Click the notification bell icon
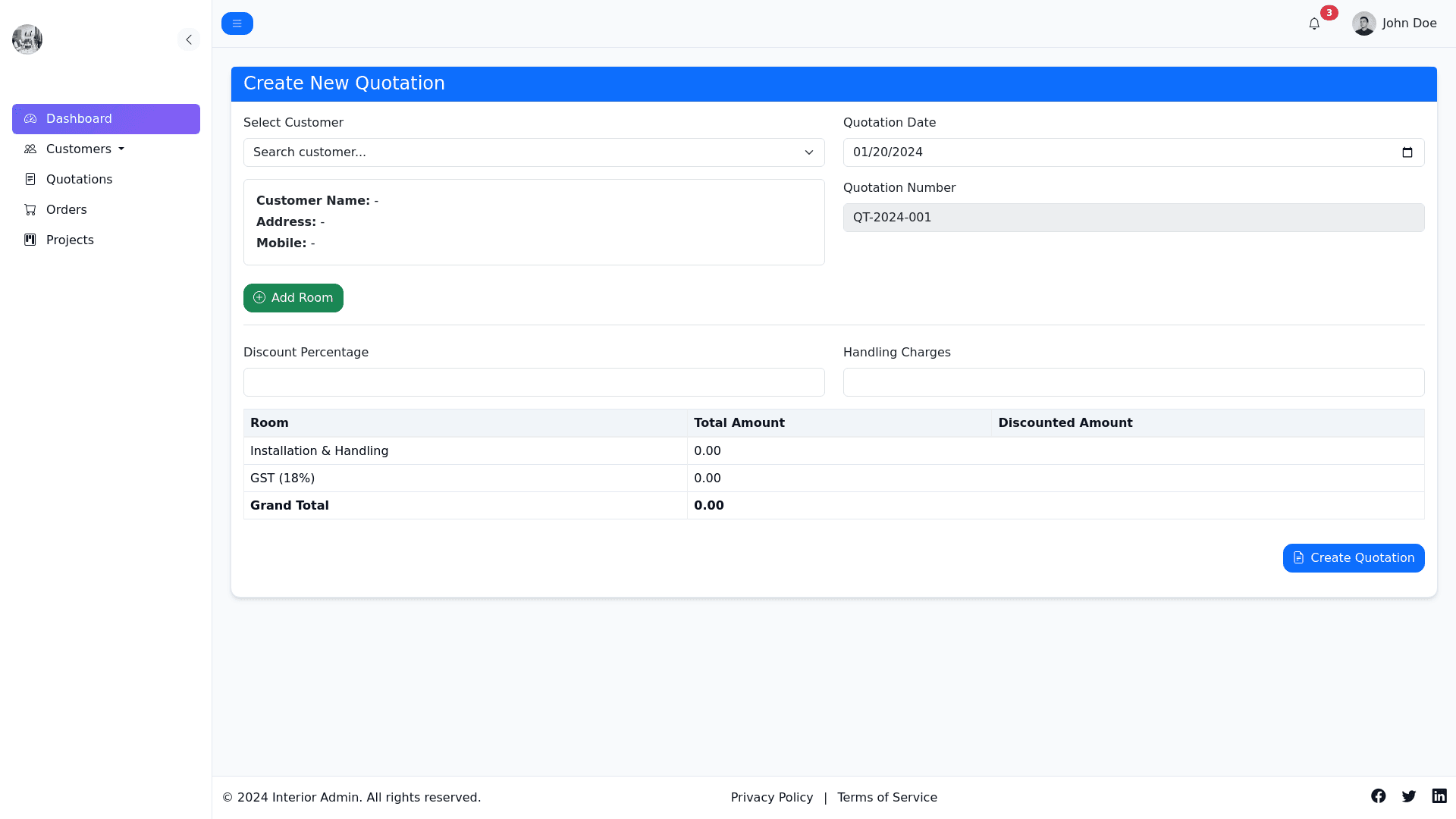This screenshot has height=819, width=1456. point(1314,24)
